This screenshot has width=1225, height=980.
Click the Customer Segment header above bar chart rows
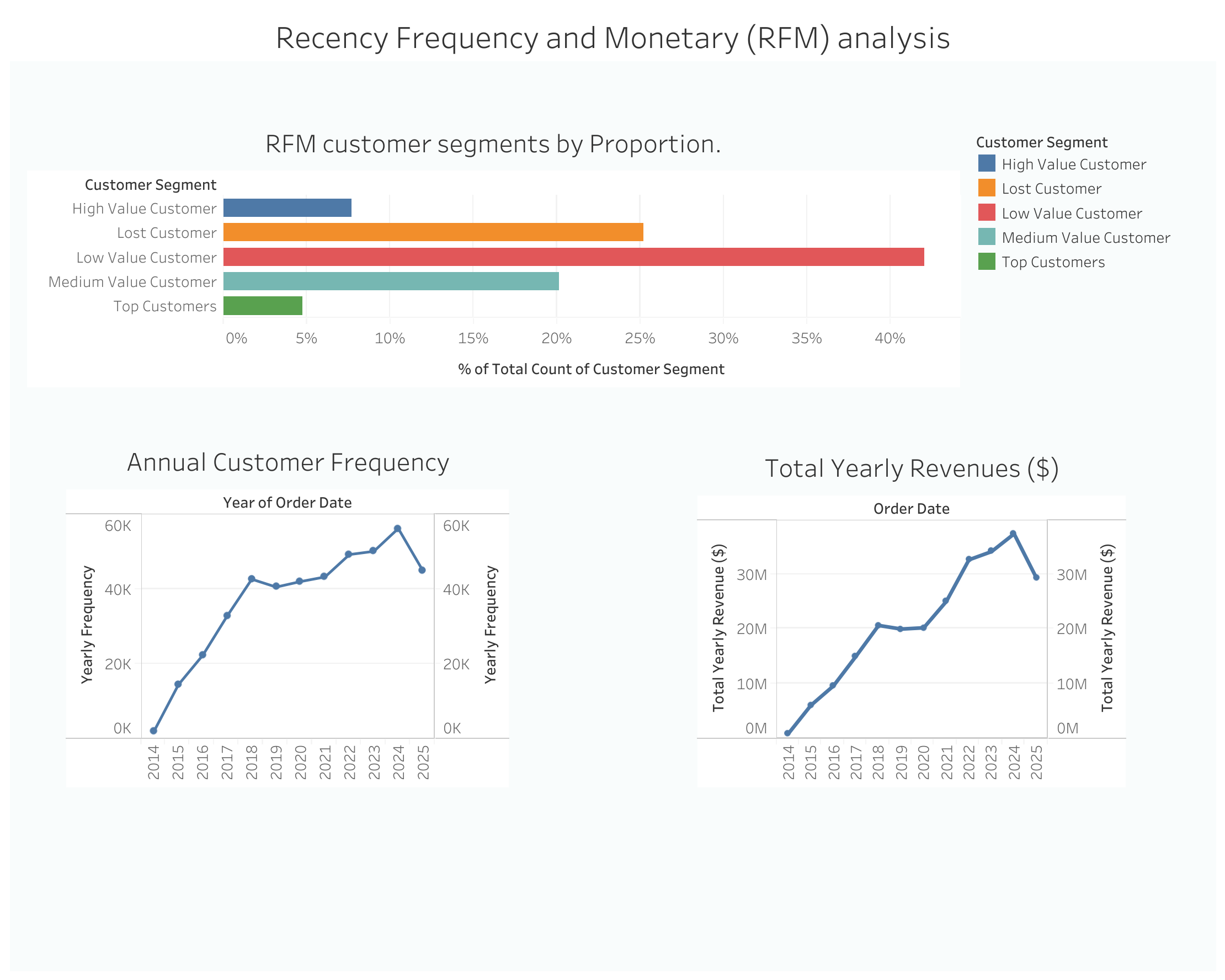click(x=151, y=185)
